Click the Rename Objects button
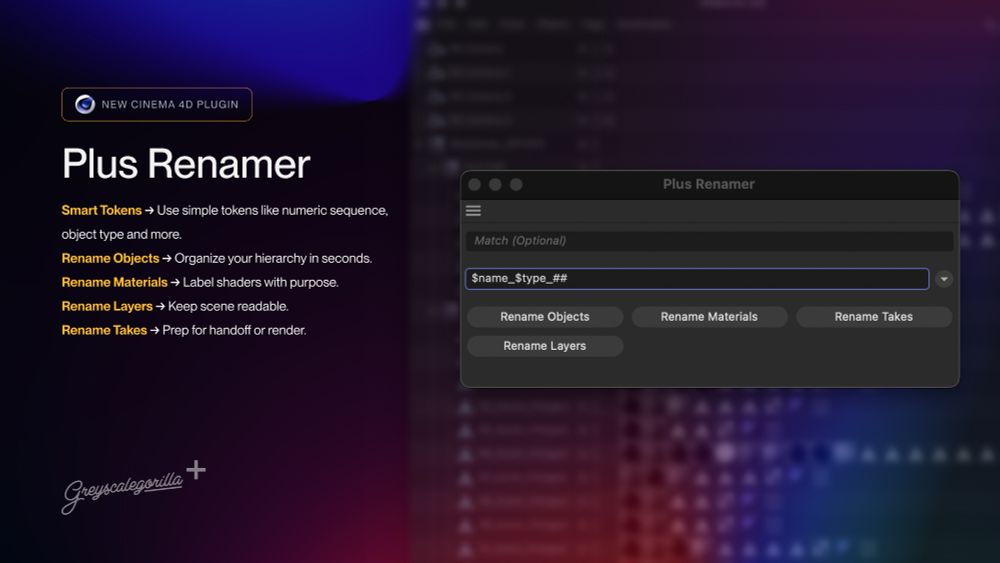 tap(545, 317)
